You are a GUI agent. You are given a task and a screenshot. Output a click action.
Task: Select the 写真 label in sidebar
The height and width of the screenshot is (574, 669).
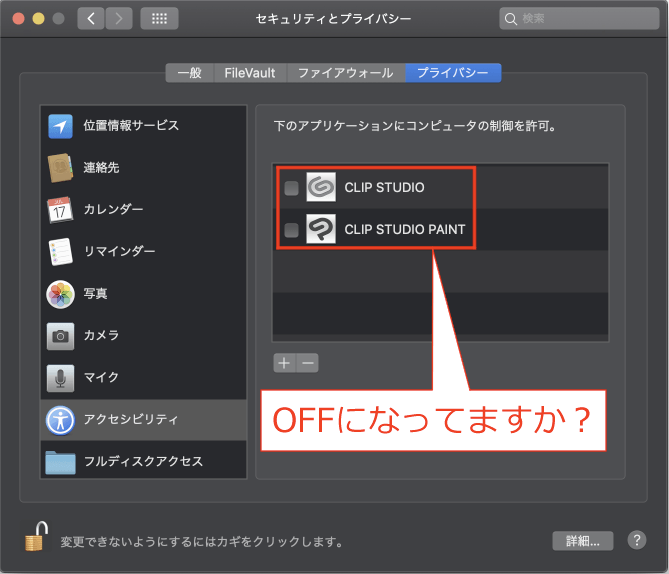[95, 294]
